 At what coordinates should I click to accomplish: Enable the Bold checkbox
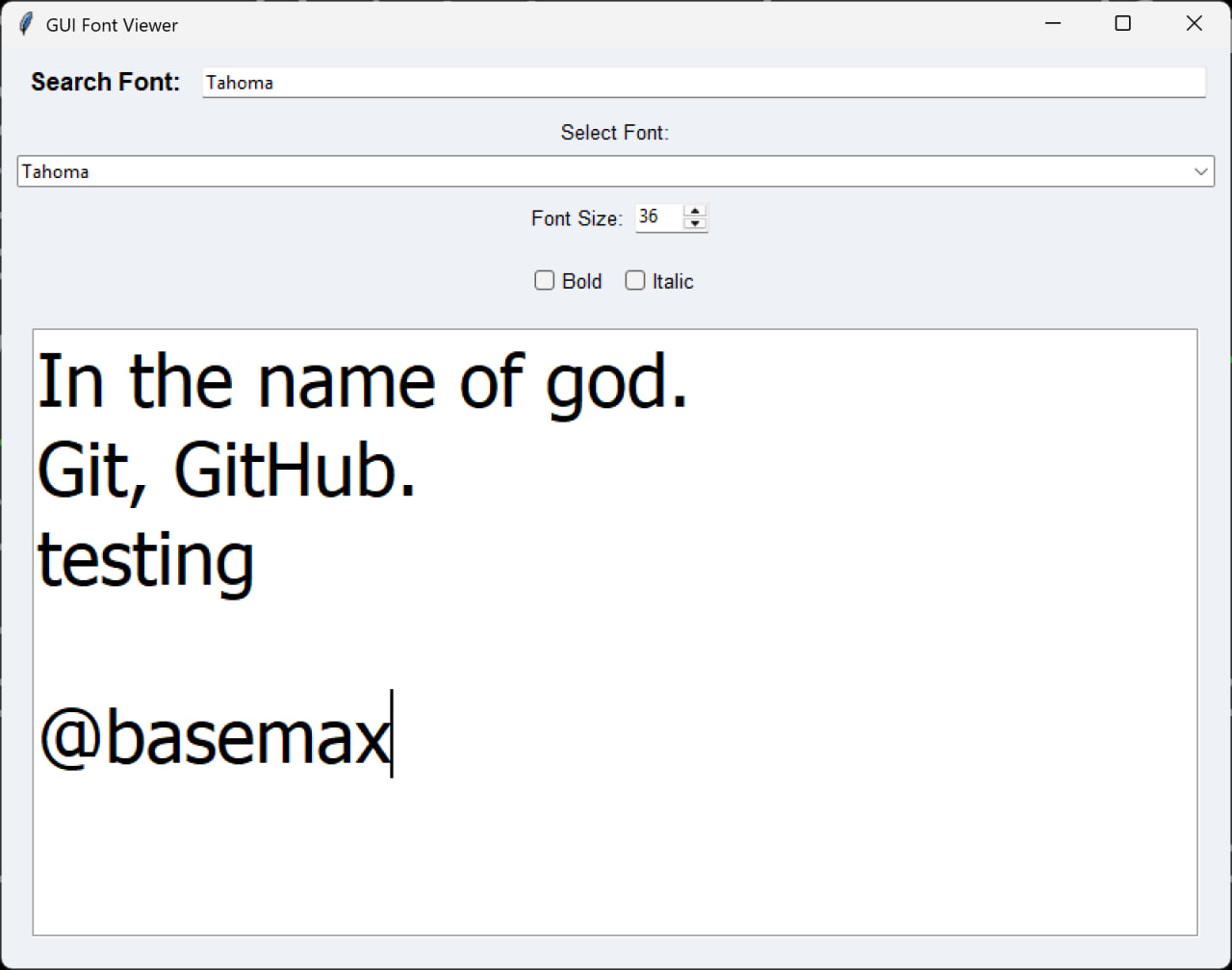(545, 281)
